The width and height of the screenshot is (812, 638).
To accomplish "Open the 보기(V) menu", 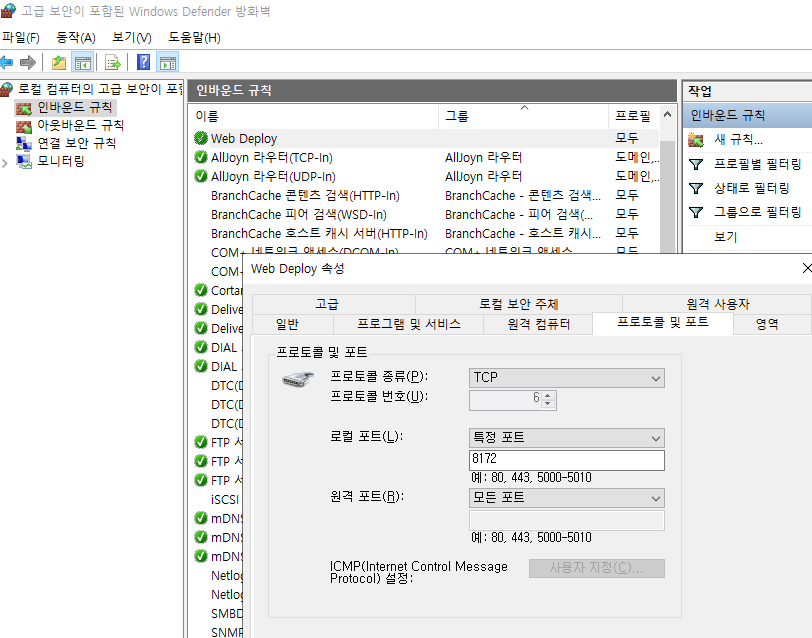I will [132, 38].
